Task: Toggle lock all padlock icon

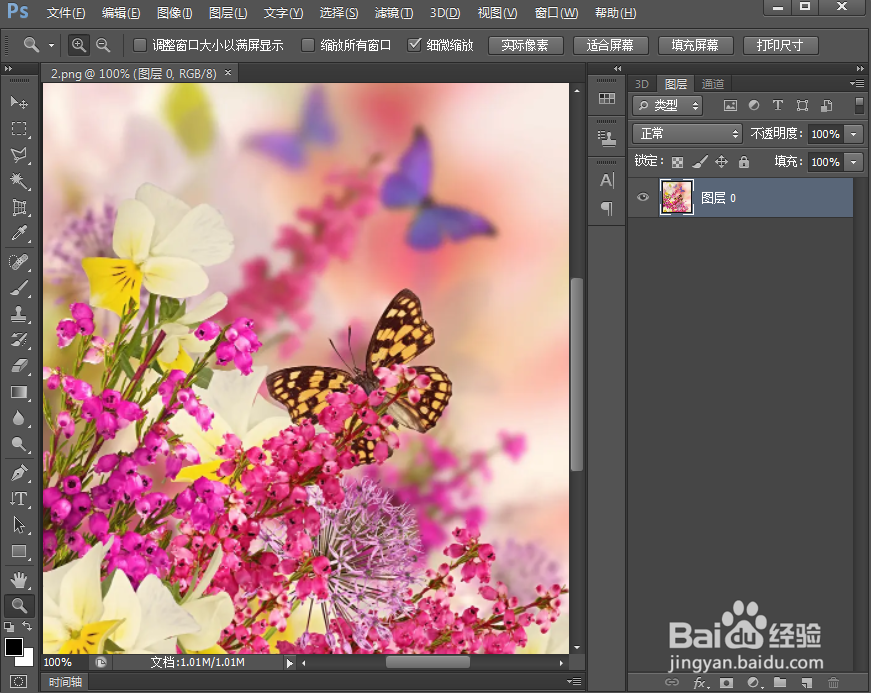Action: (744, 162)
